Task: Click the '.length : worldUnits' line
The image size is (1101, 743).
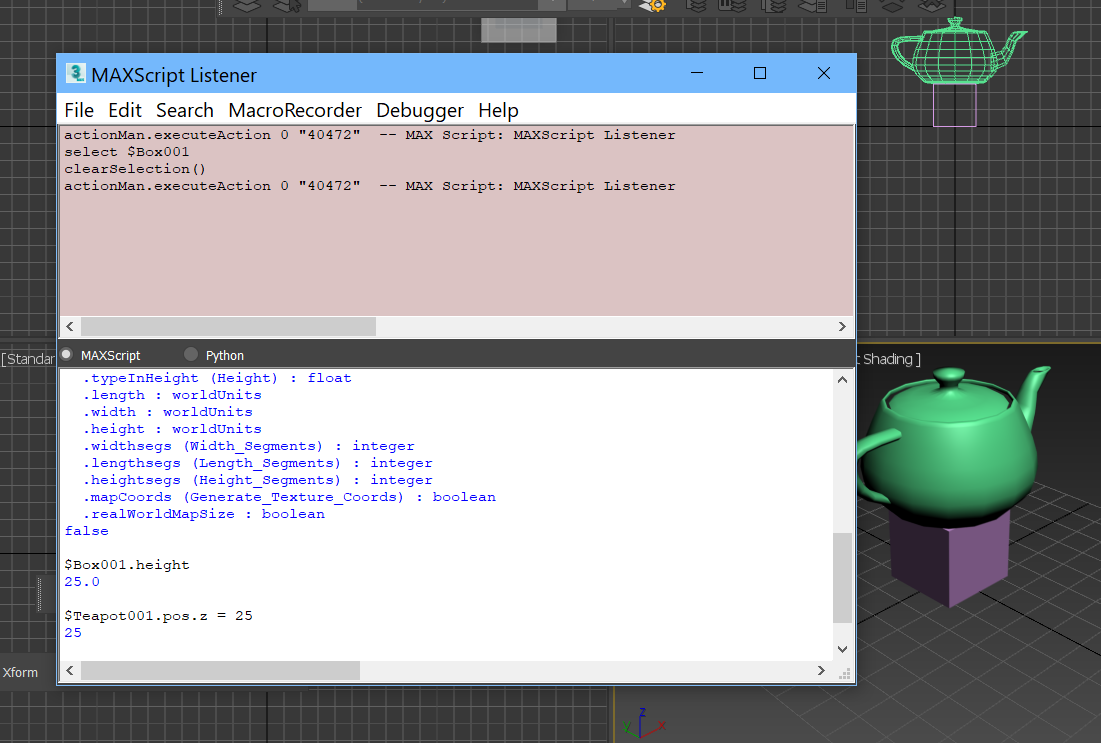Action: [172, 395]
